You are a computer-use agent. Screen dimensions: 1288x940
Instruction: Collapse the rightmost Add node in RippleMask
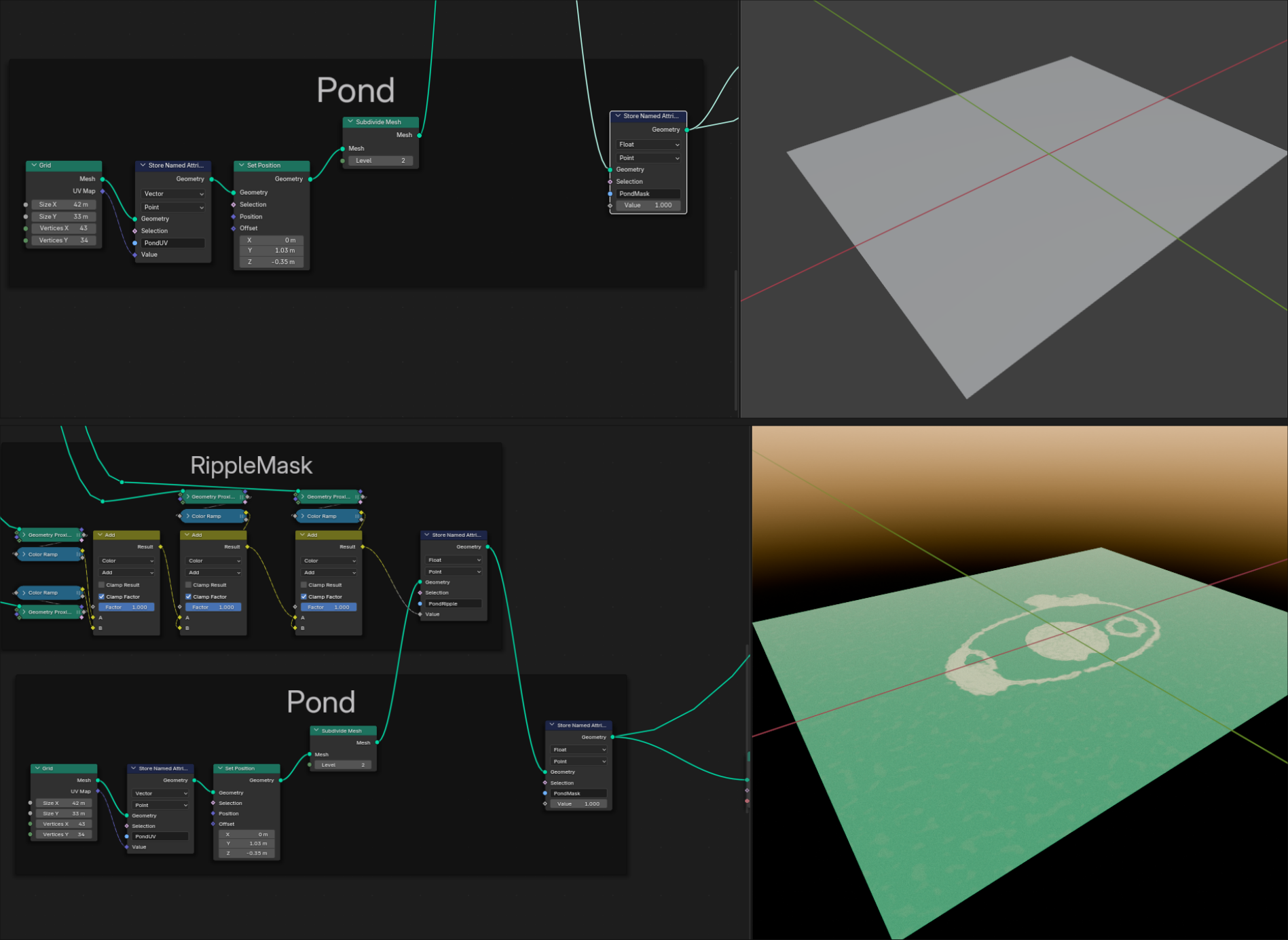[x=302, y=535]
